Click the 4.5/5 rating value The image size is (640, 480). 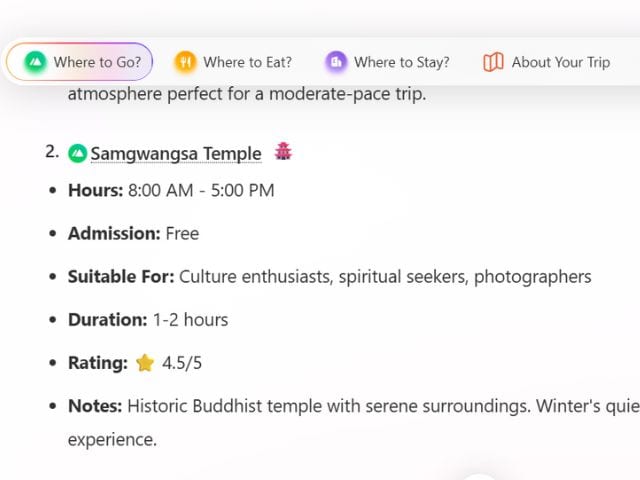pos(182,363)
